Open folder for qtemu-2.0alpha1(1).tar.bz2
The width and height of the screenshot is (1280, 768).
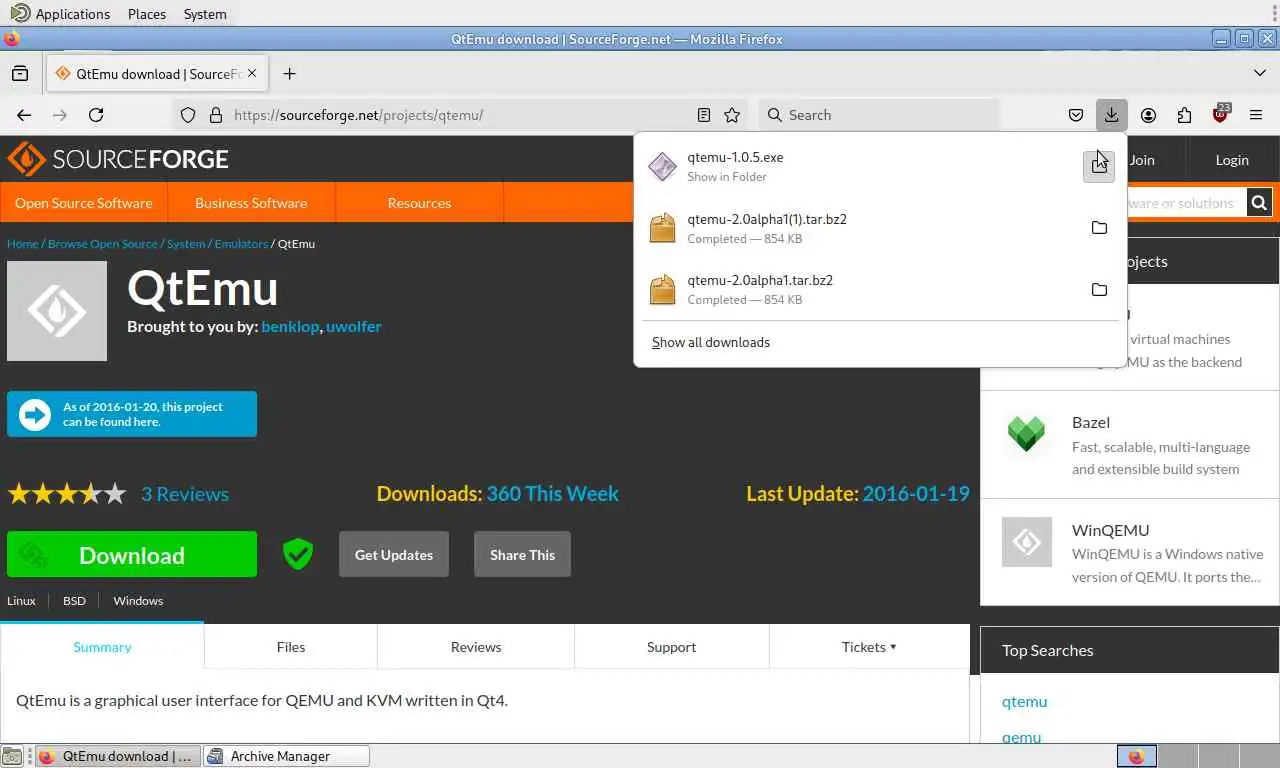point(1099,228)
